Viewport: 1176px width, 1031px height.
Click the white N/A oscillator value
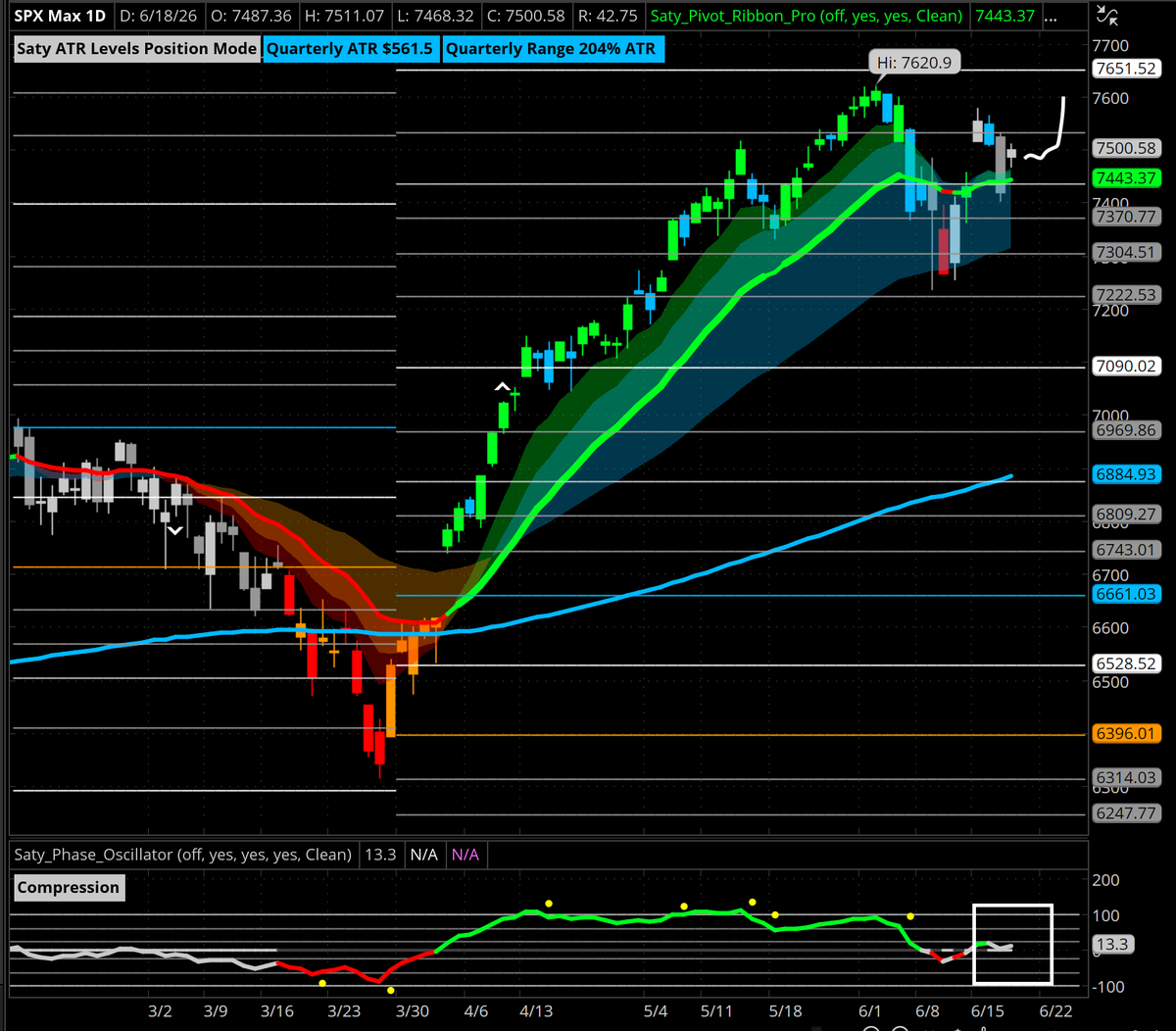(423, 855)
